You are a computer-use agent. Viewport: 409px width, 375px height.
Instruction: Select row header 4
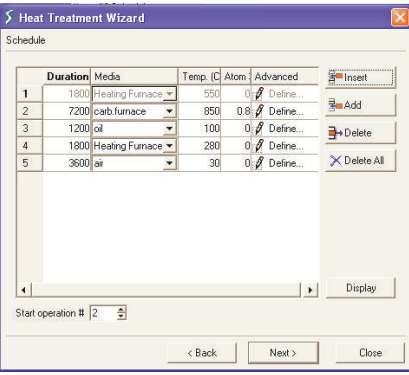click(30, 146)
